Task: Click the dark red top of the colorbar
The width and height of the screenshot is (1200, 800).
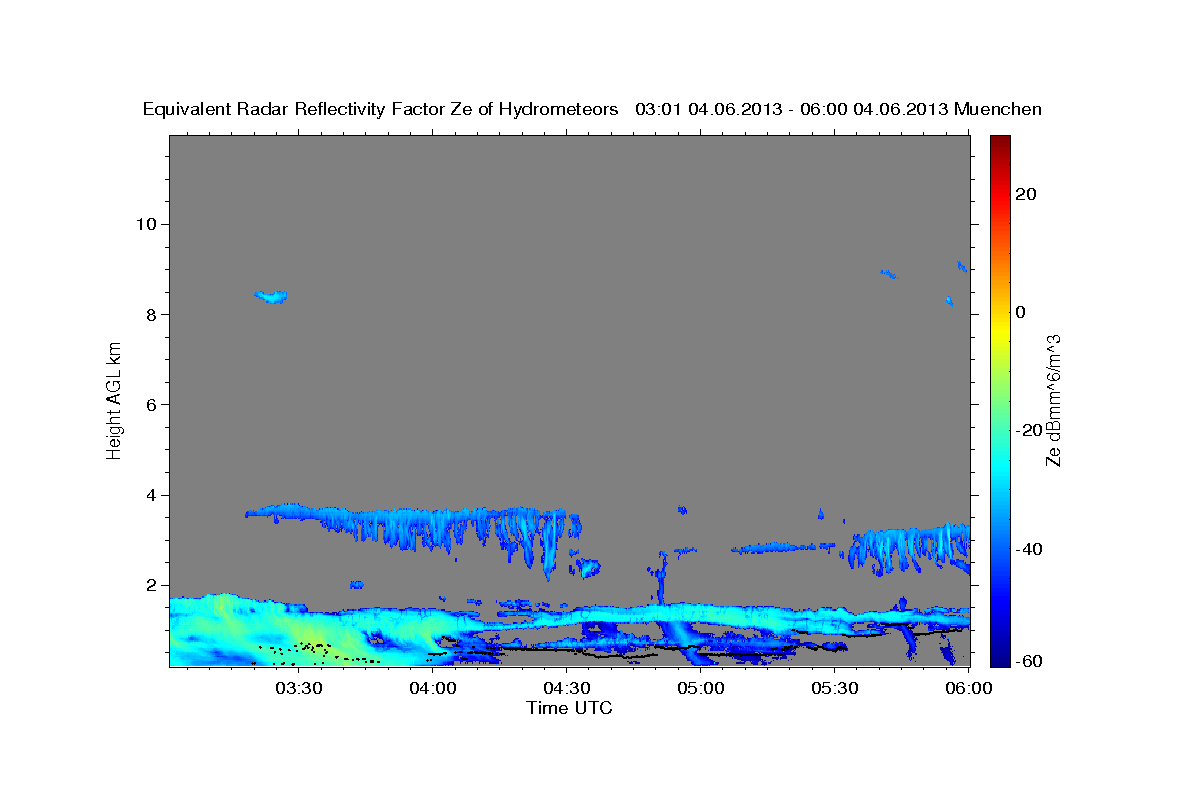Action: point(1000,143)
